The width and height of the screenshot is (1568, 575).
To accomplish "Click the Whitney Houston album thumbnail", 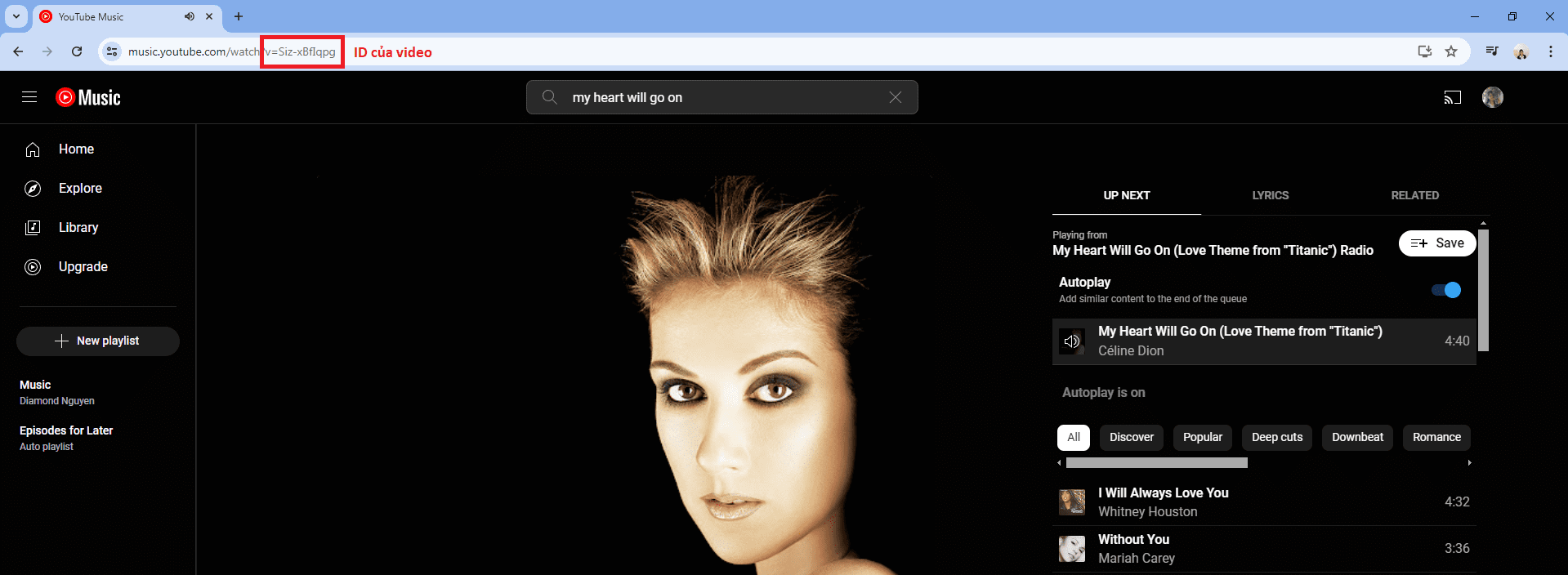I will click(x=1072, y=502).
